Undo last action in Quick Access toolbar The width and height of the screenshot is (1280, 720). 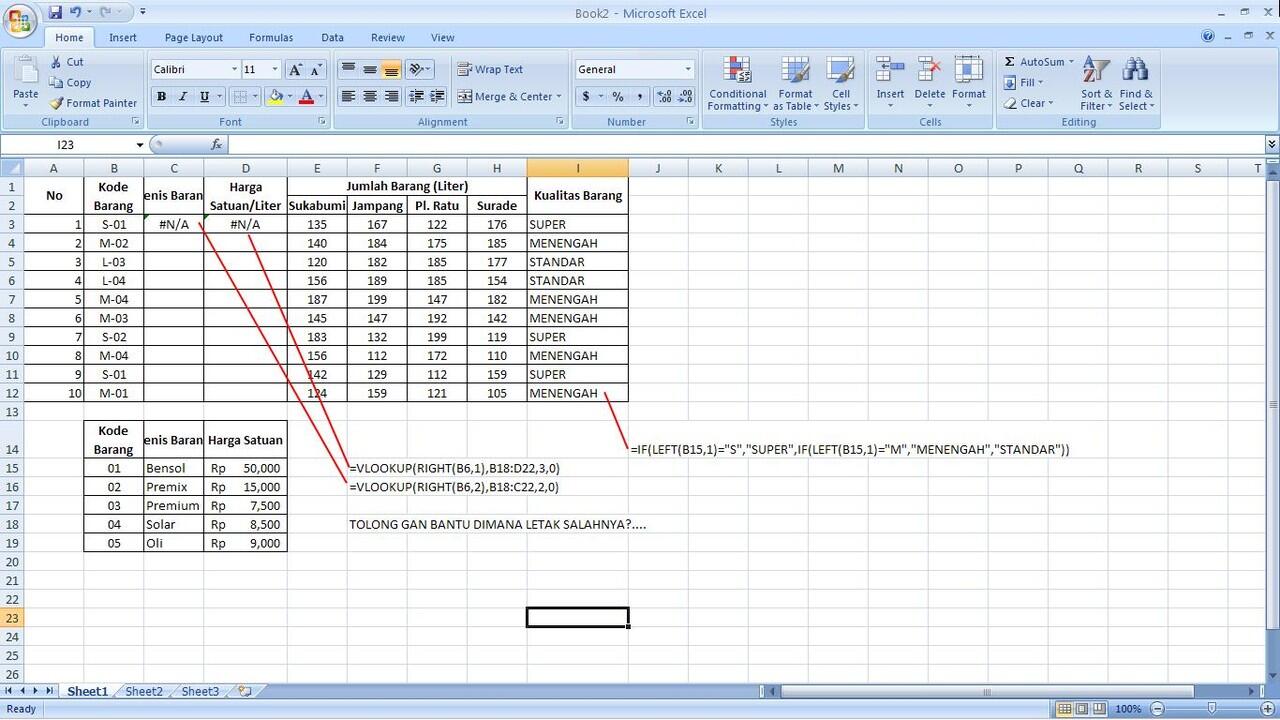click(75, 12)
